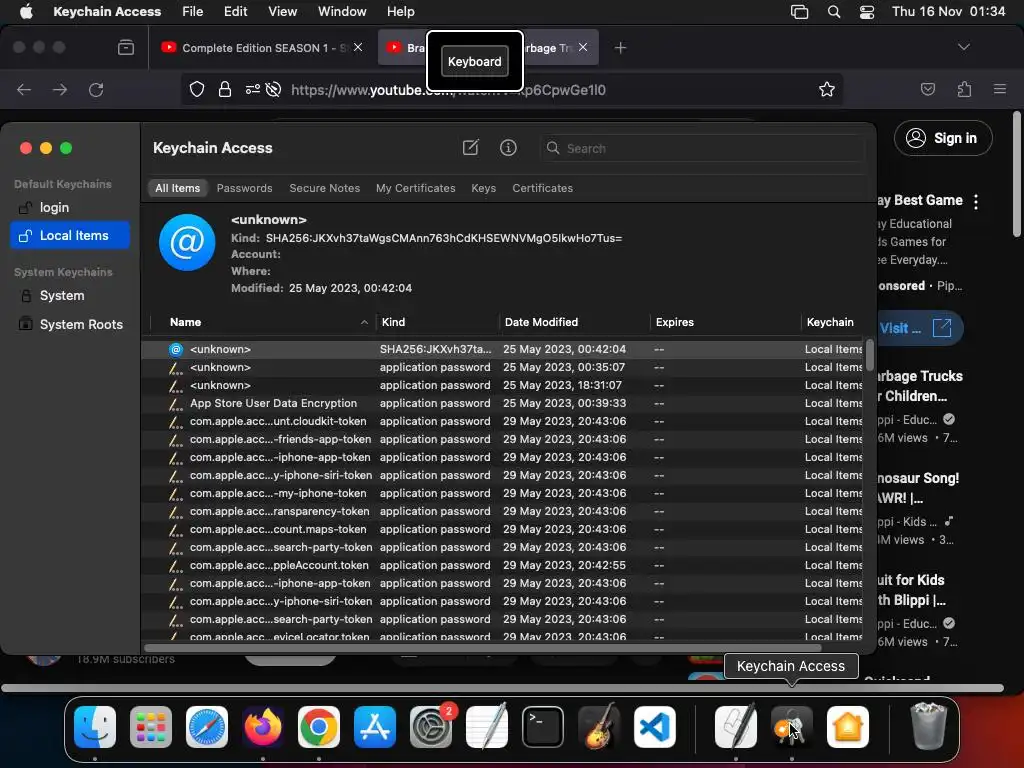The height and width of the screenshot is (768, 1024).
Task: Open the Trash in the Dock
Action: pos(928,726)
